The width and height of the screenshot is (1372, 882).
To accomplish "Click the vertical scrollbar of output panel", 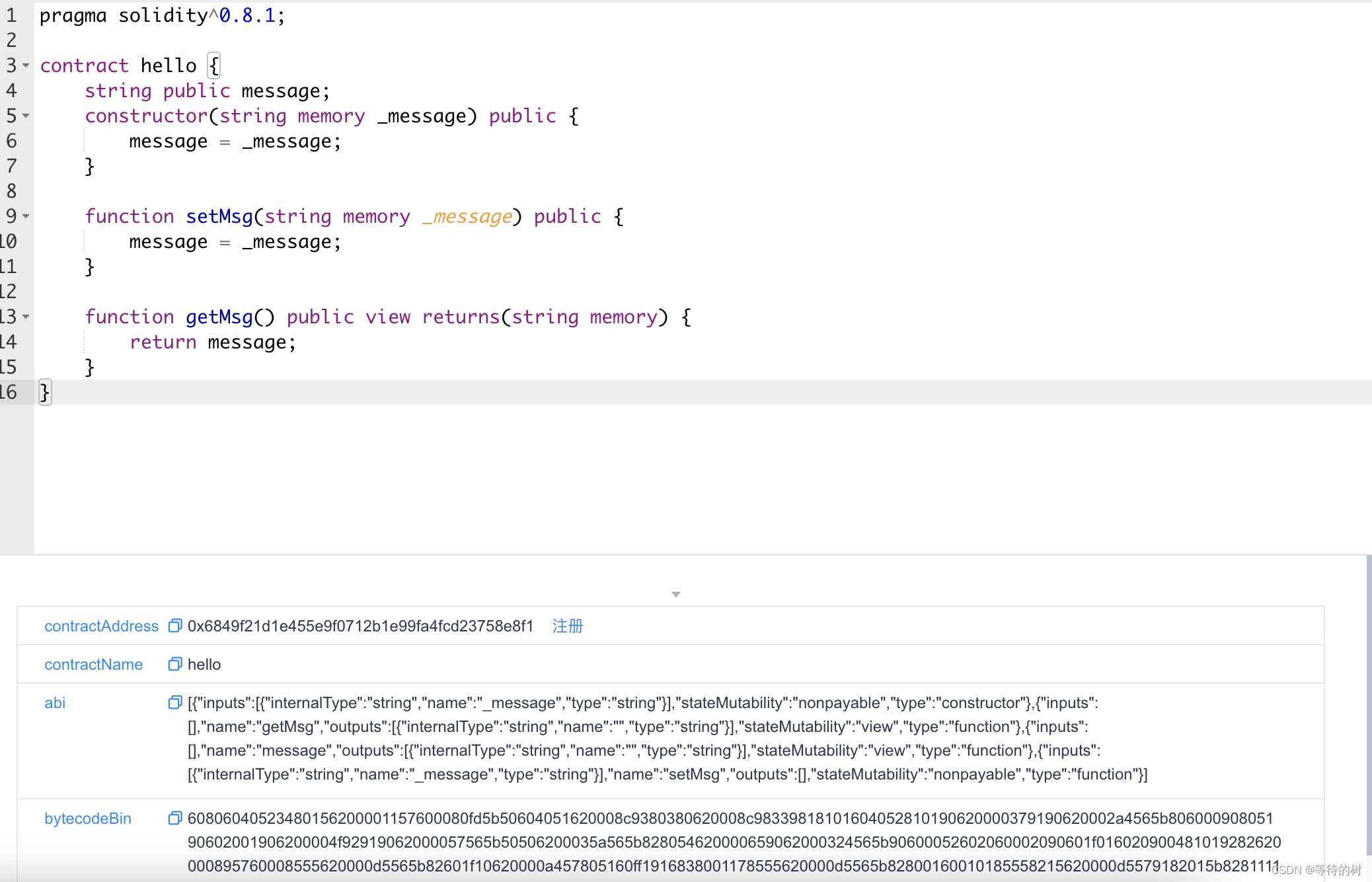I will pyautogui.click(x=1368, y=704).
